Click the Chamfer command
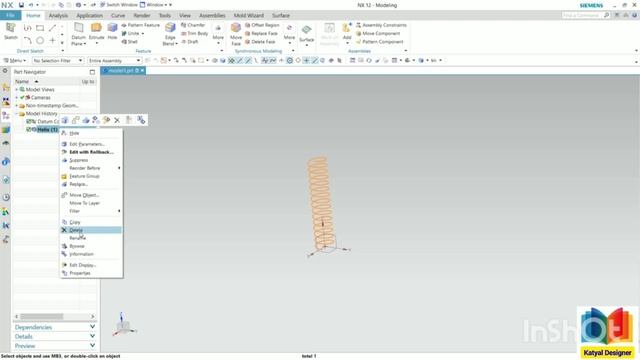Viewport: 640px width, 360px height. [x=193, y=25]
